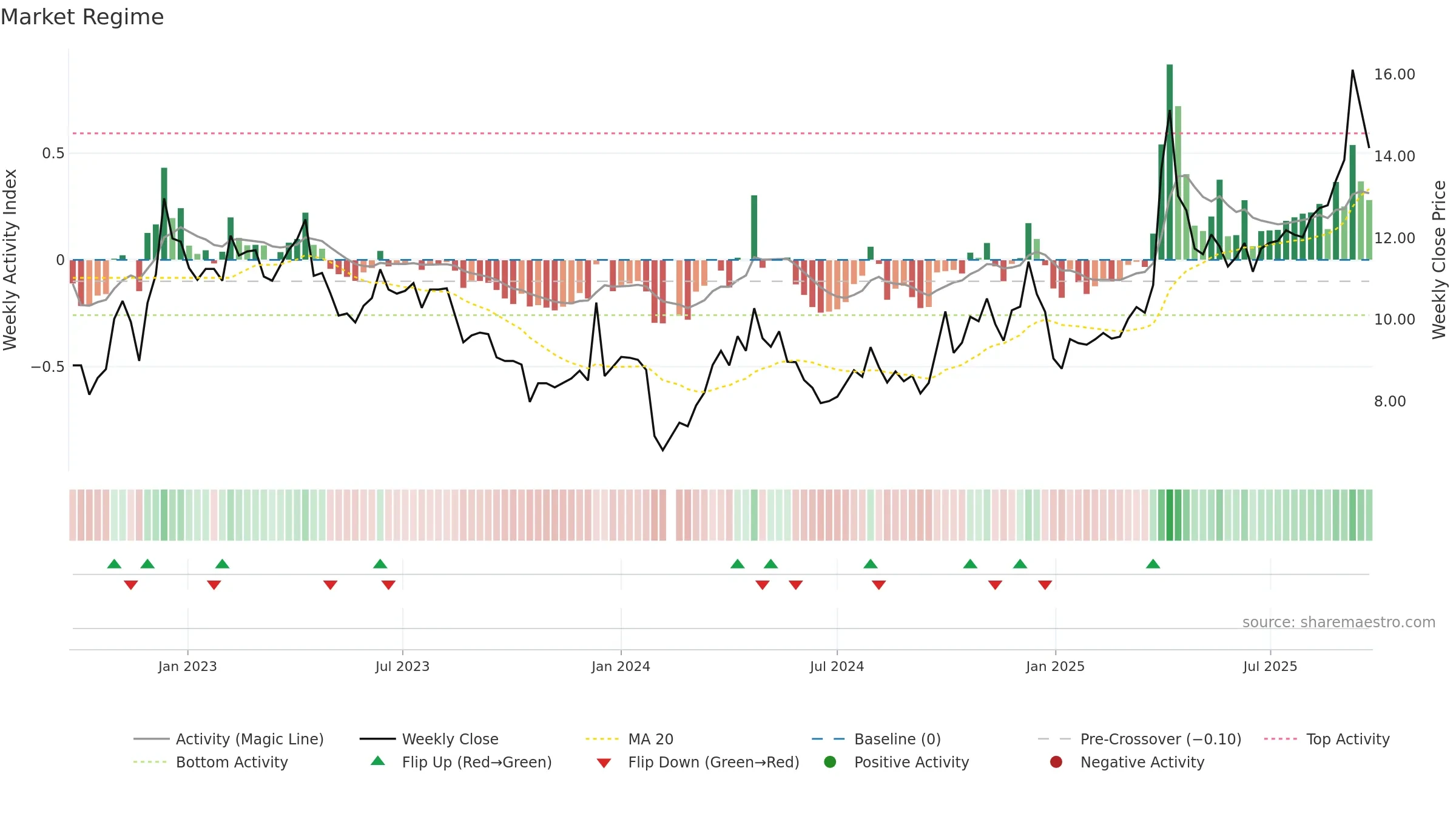Click the Jan 2023 axis label
This screenshot has height=819, width=1456.
click(187, 666)
